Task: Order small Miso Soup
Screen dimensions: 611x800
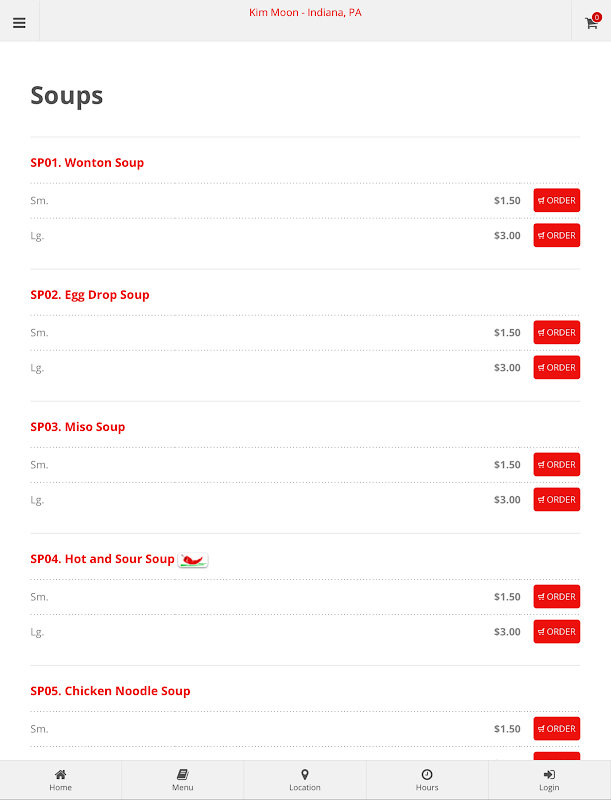Action: point(556,465)
